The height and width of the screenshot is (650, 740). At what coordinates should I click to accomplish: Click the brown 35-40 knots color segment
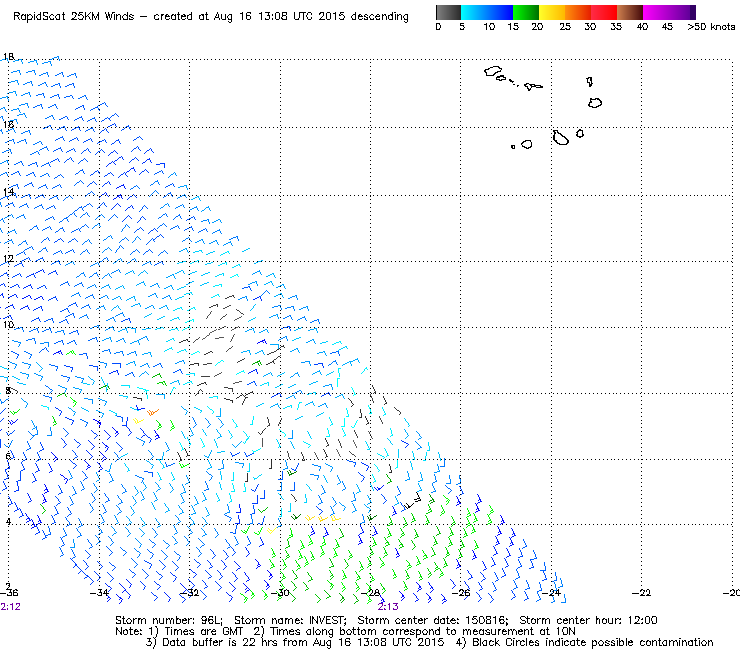click(630, 12)
